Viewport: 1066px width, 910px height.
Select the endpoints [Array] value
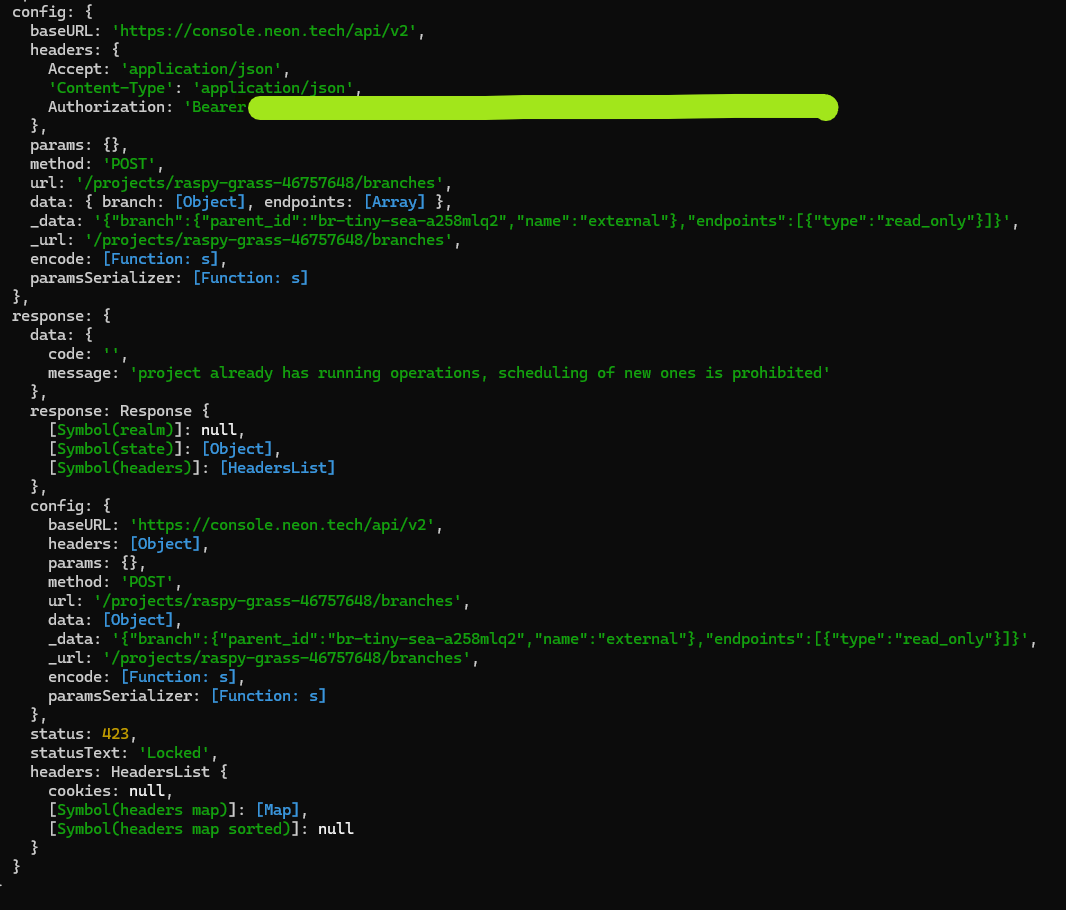(394, 202)
